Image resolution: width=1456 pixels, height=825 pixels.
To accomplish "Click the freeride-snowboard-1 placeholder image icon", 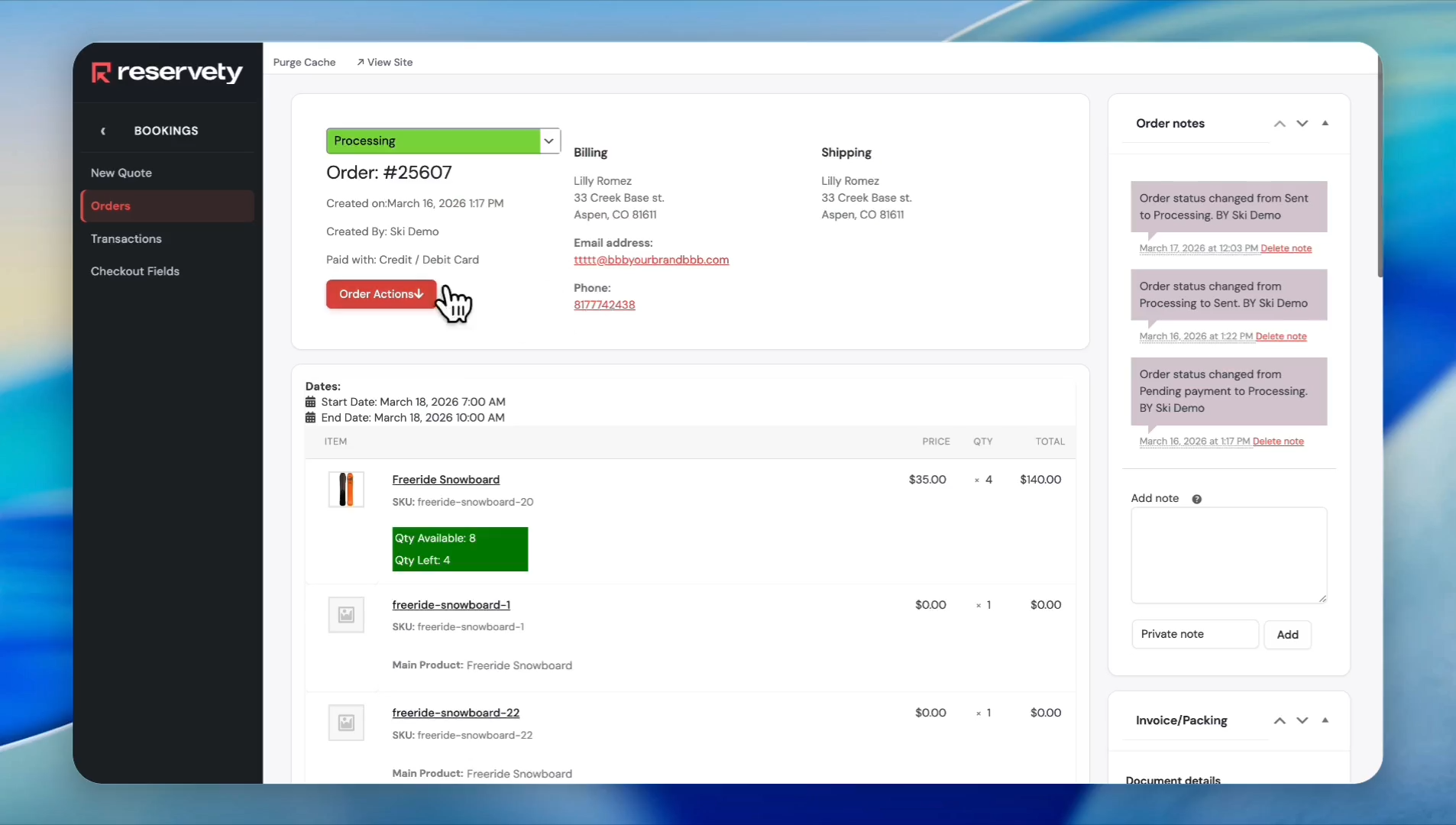I will tap(346, 615).
